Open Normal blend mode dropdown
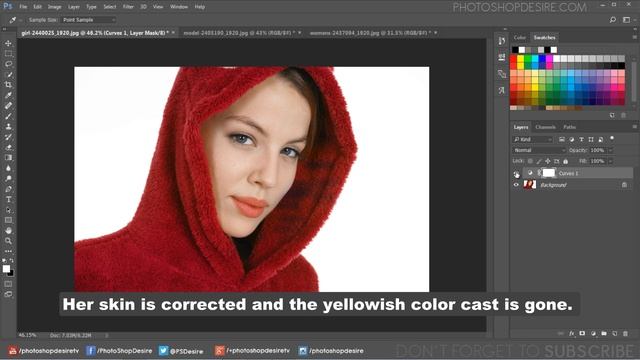Viewport: 640px width, 360px height. [539, 150]
